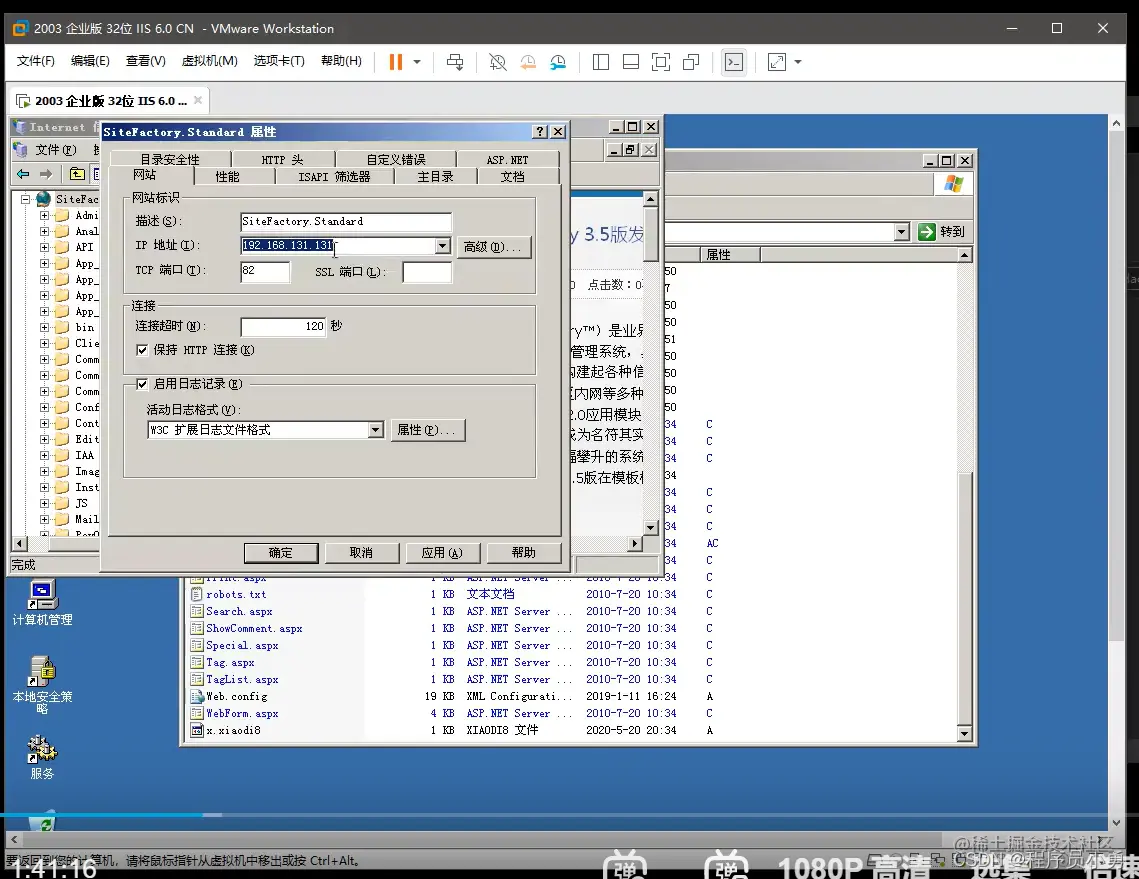Expand the Admi folder node
This screenshot has width=1139, height=879.
pyautogui.click(x=44, y=216)
